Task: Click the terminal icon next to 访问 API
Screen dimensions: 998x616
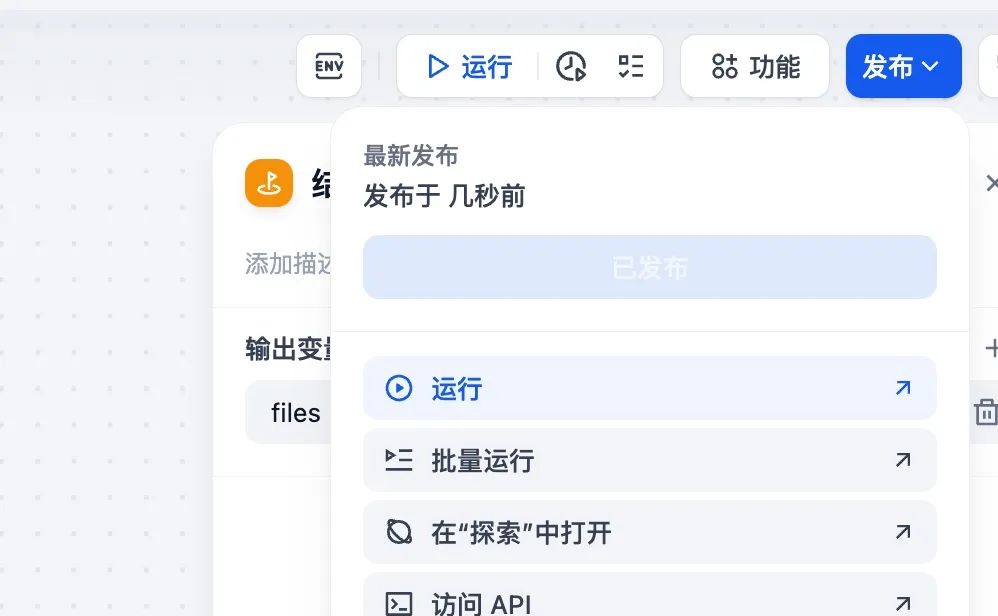Action: point(400,601)
